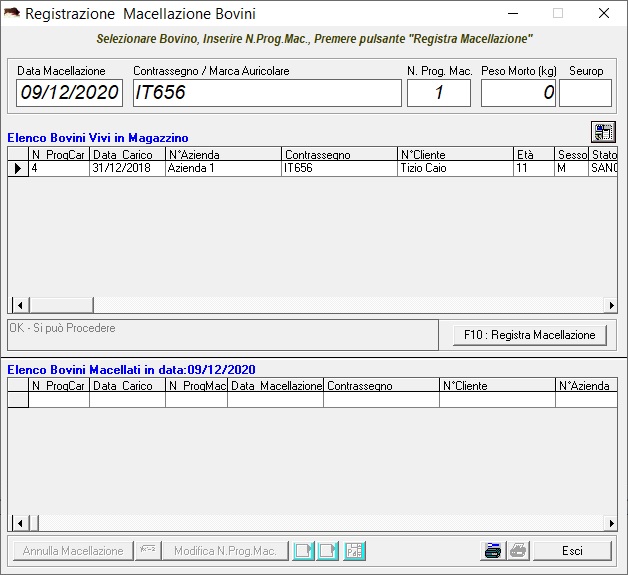The image size is (628, 575).
Task: Click the grid layout icon above the Vivi list
Action: pyautogui.click(x=603, y=132)
